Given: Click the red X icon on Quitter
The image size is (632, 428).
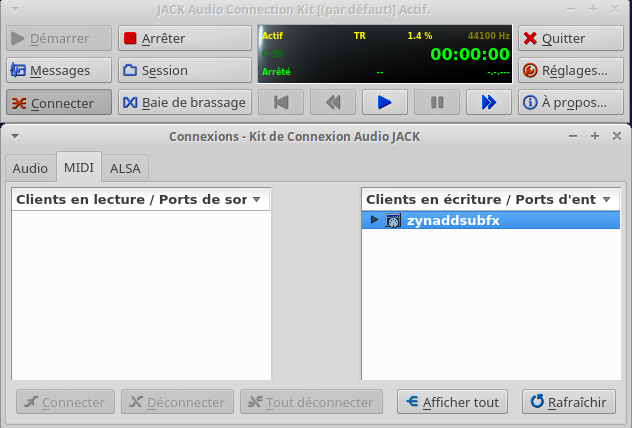Looking at the screenshot, I should click(530, 38).
